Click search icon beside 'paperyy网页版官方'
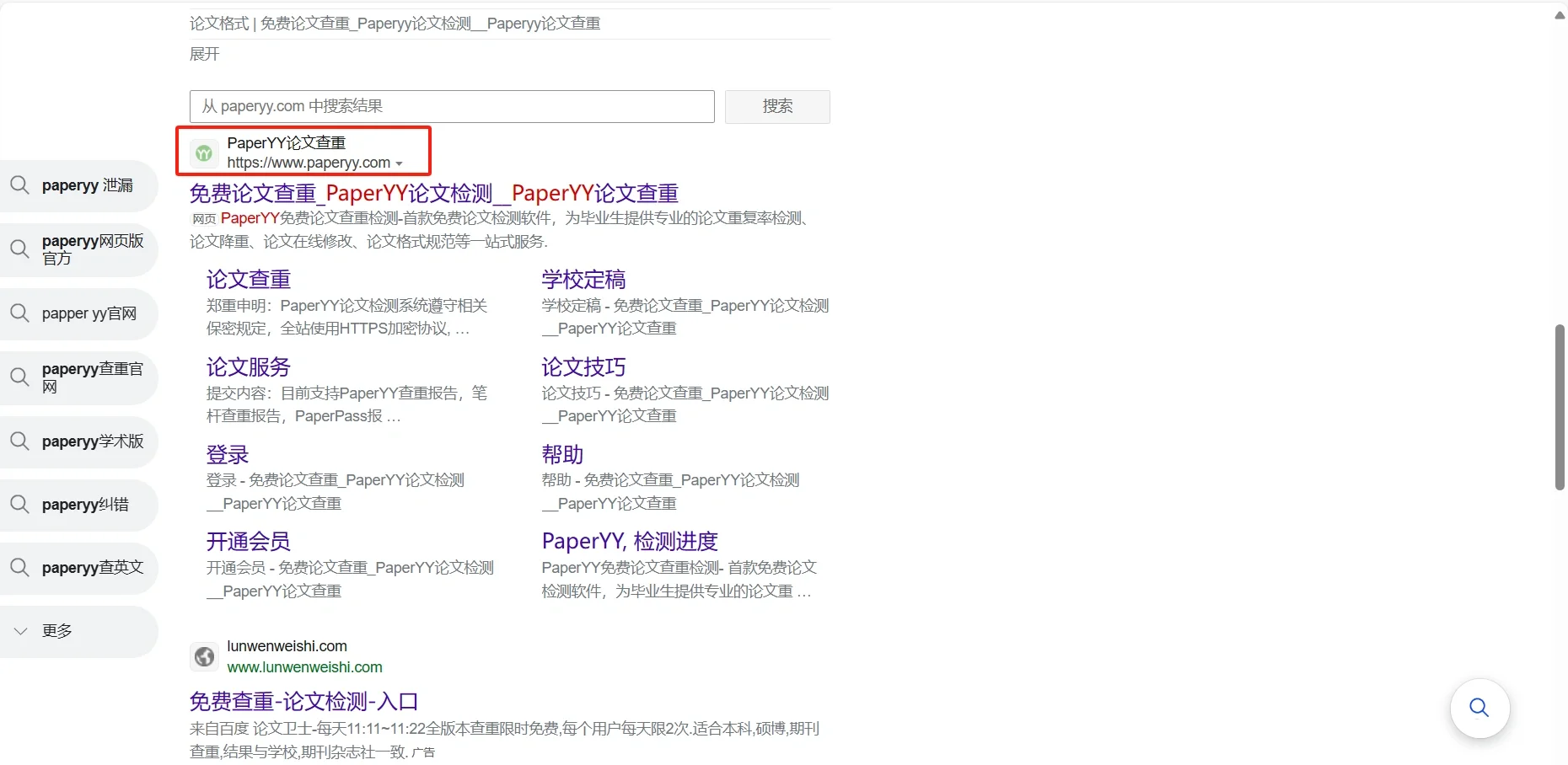The width and height of the screenshot is (1568, 765). 19,249
